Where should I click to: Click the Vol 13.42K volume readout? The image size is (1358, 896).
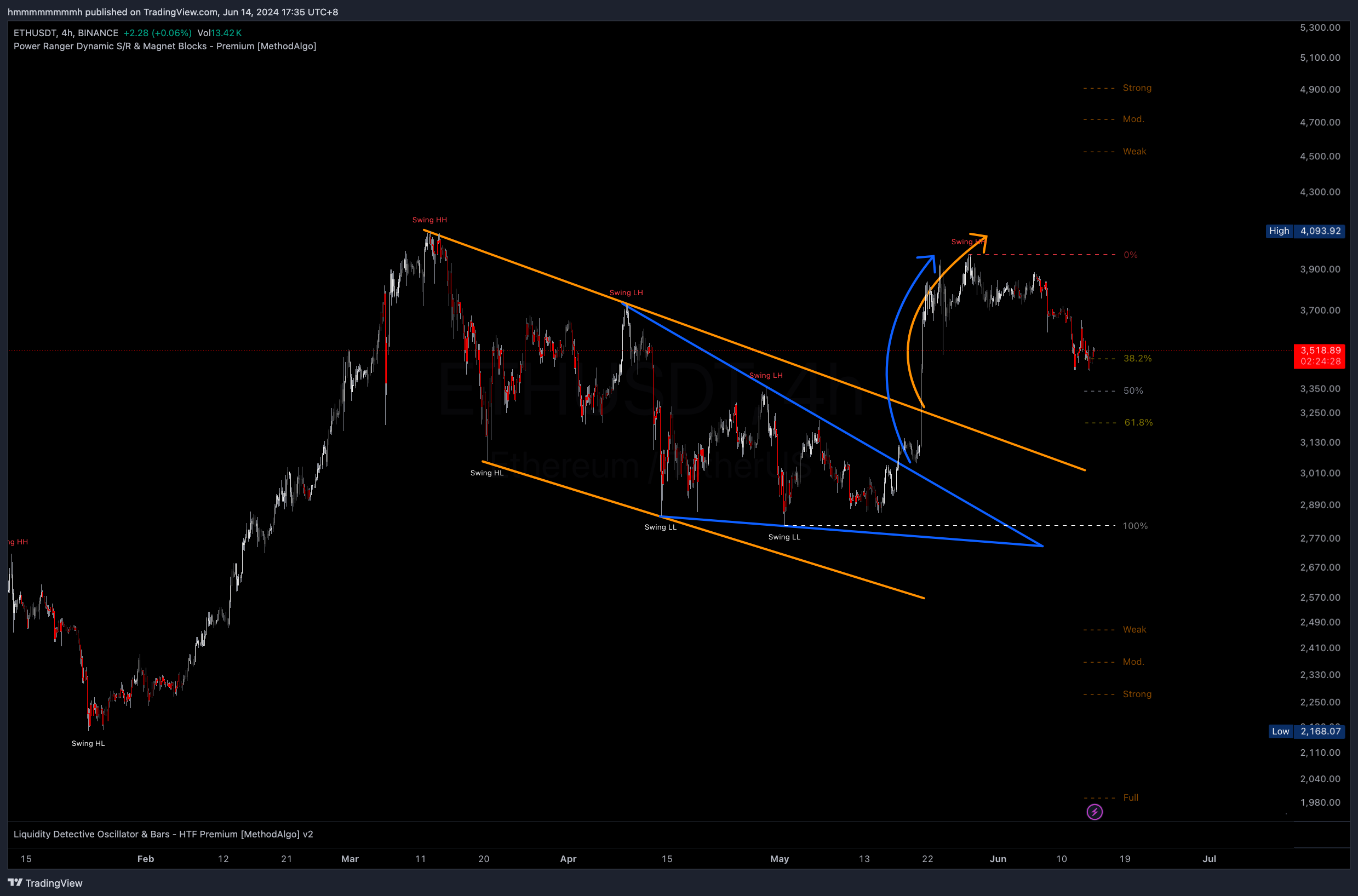pyautogui.click(x=219, y=32)
